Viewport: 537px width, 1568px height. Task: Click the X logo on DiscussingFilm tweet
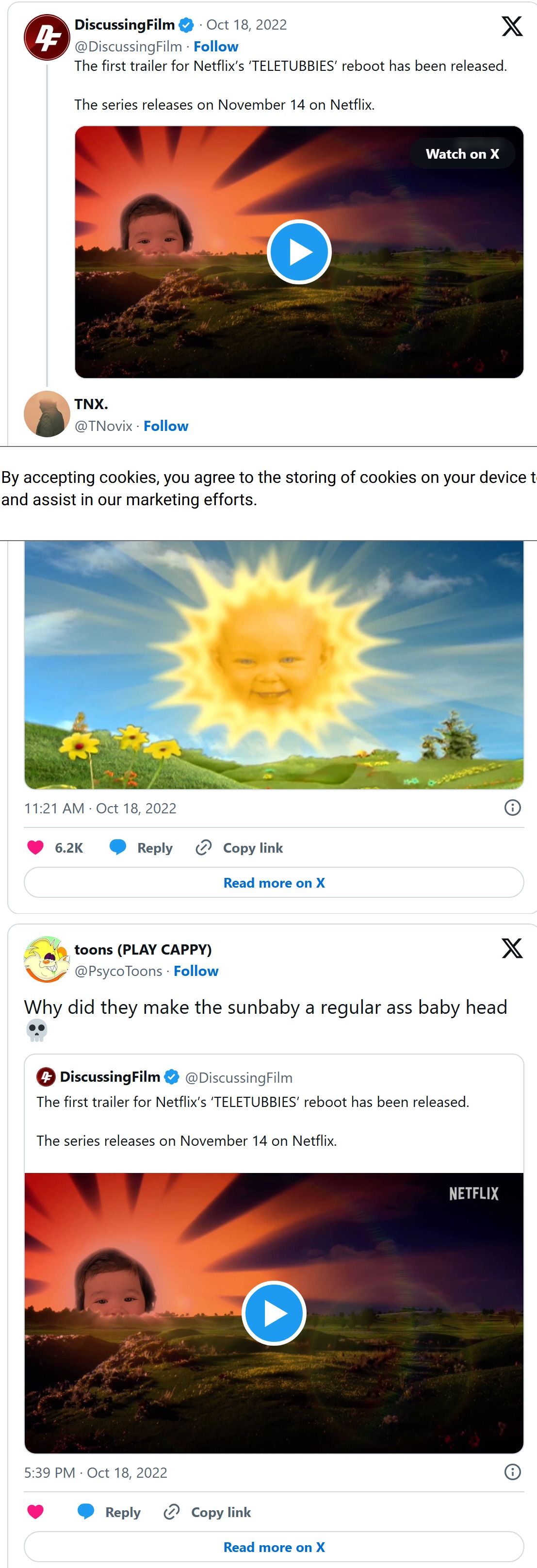[511, 26]
